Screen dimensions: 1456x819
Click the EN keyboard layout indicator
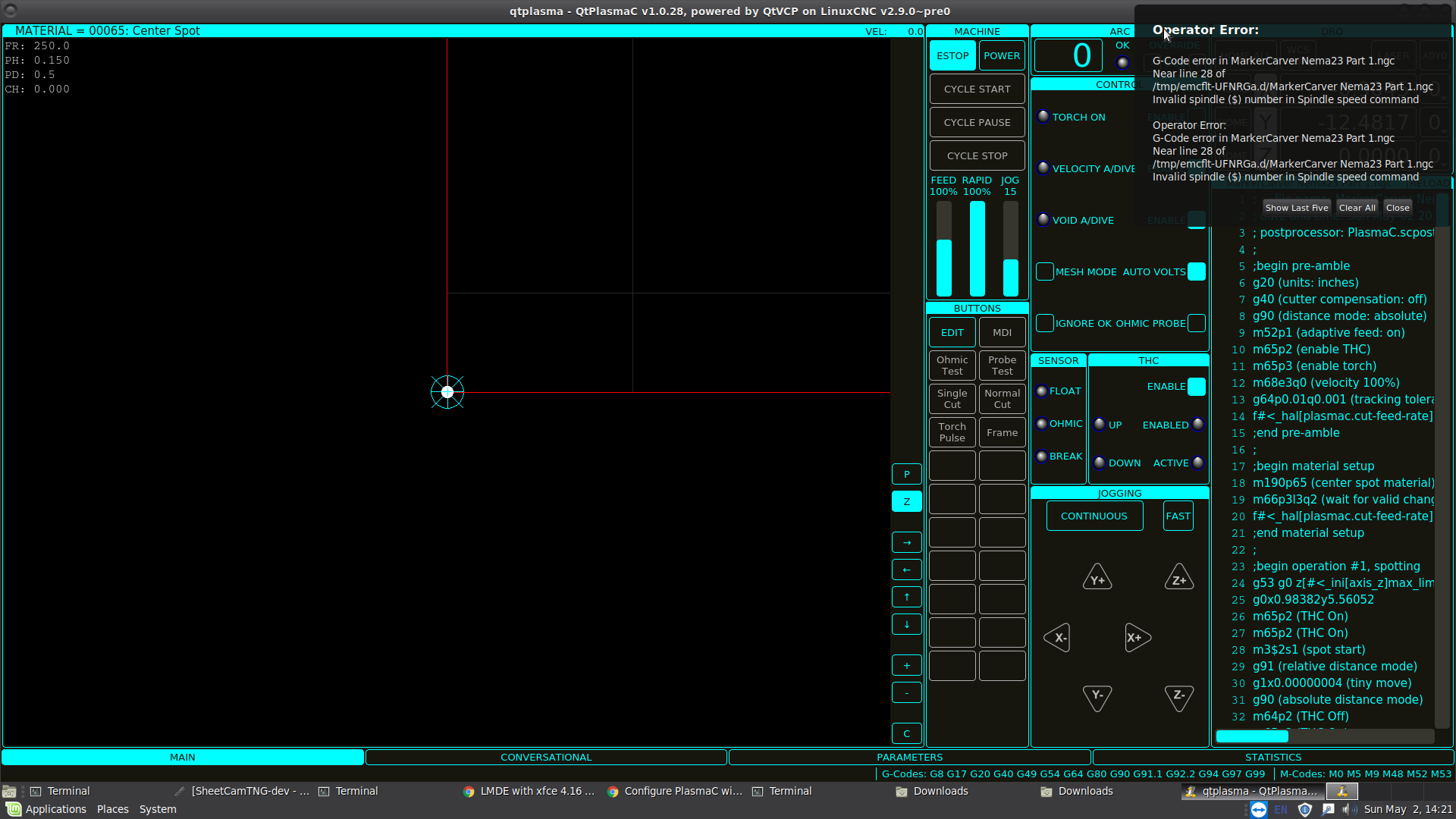click(1281, 809)
